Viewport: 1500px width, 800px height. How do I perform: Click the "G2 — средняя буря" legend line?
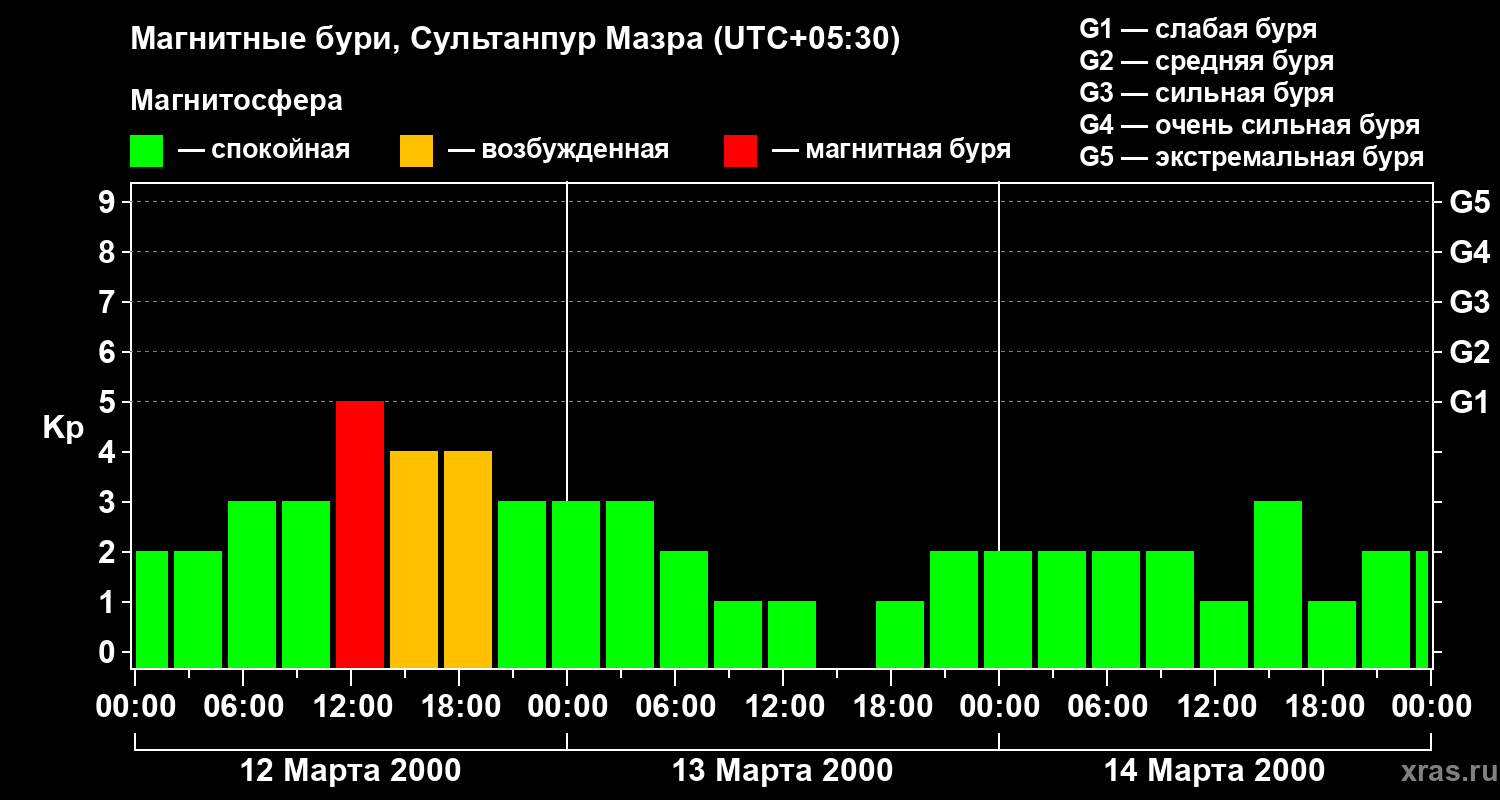[1207, 61]
